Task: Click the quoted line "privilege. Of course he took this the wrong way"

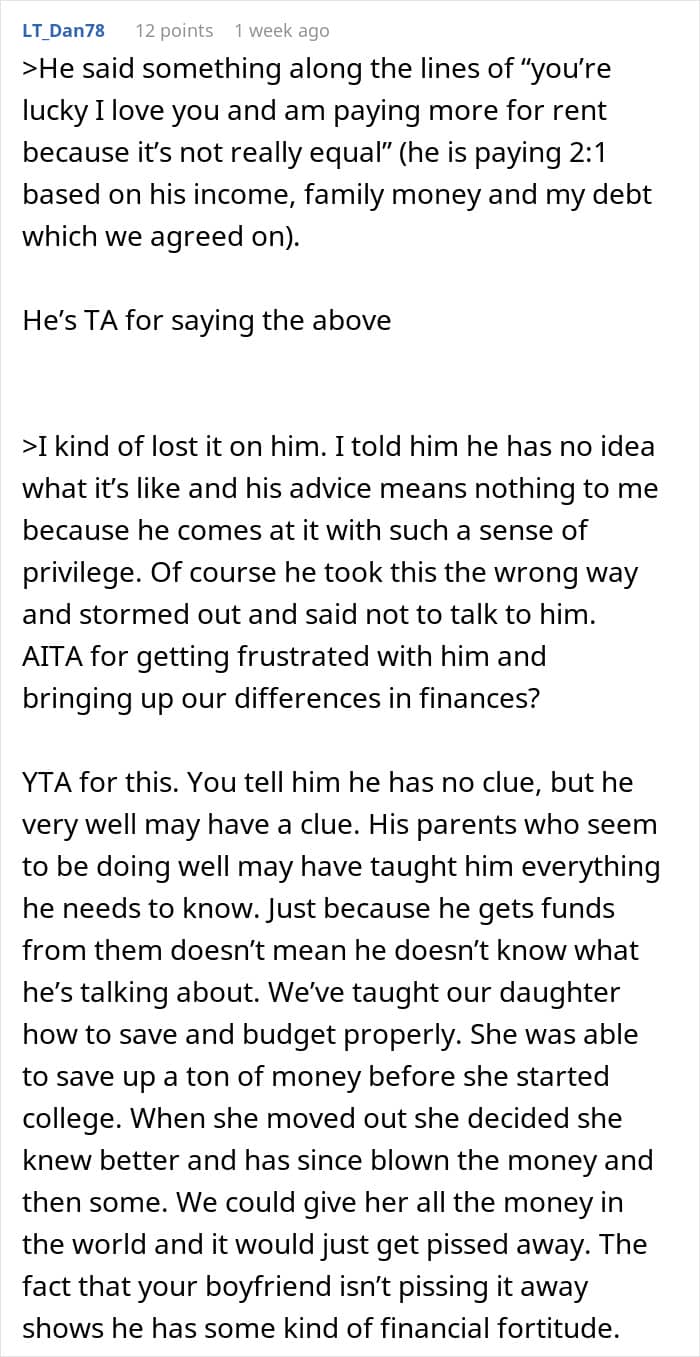Action: pos(331,573)
